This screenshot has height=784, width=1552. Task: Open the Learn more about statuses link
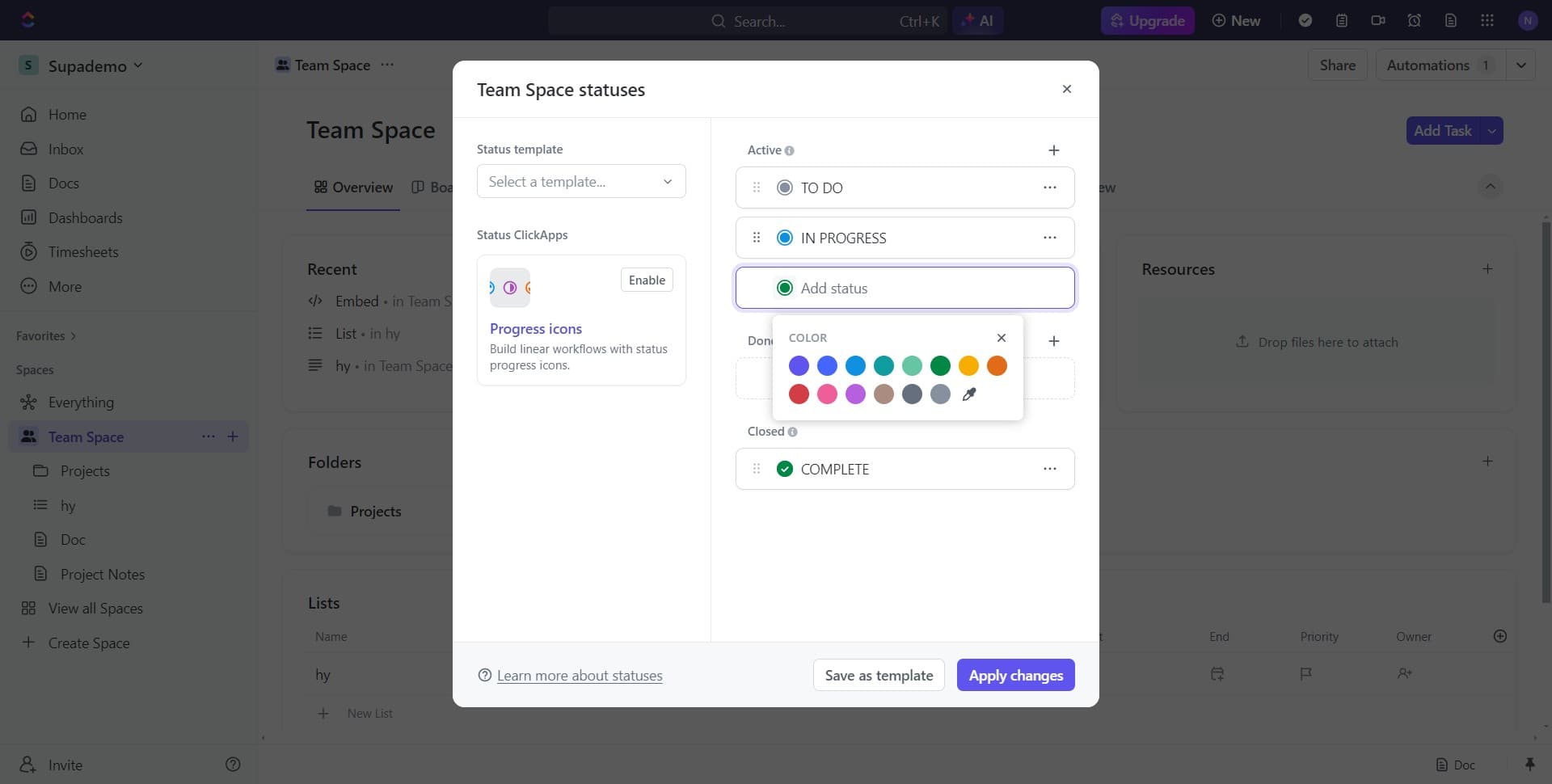580,675
